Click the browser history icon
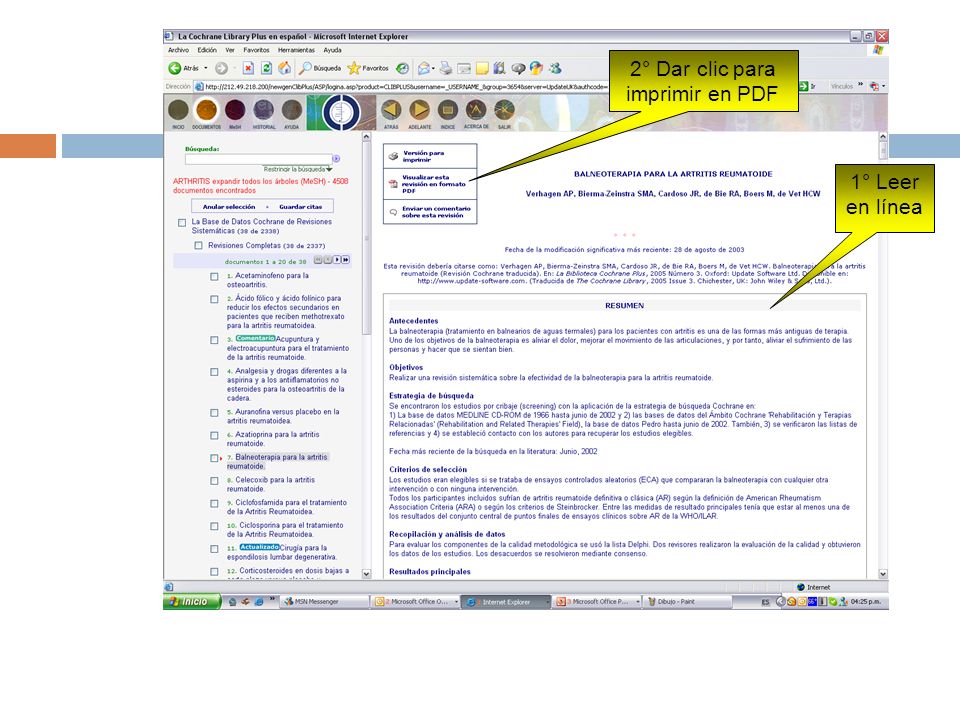 (x=402, y=68)
